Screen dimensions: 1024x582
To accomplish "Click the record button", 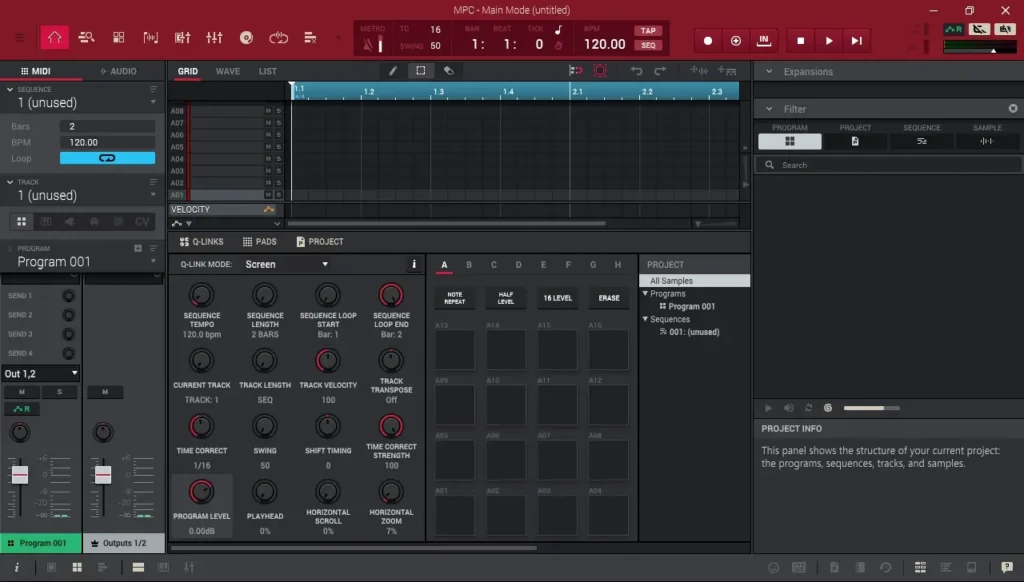I will click(707, 40).
